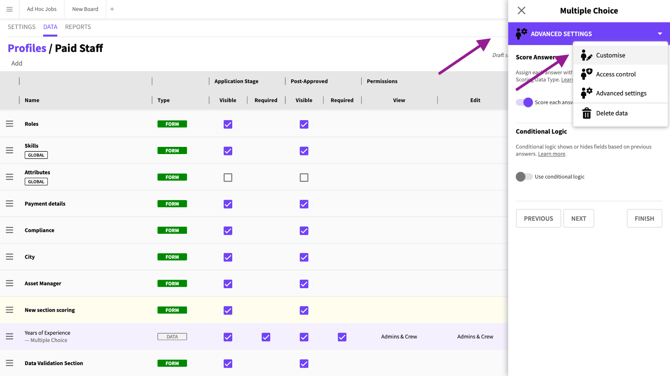The image size is (670, 376).
Task: Open the Learn more link under Conditional Logic
Action: tap(551, 154)
